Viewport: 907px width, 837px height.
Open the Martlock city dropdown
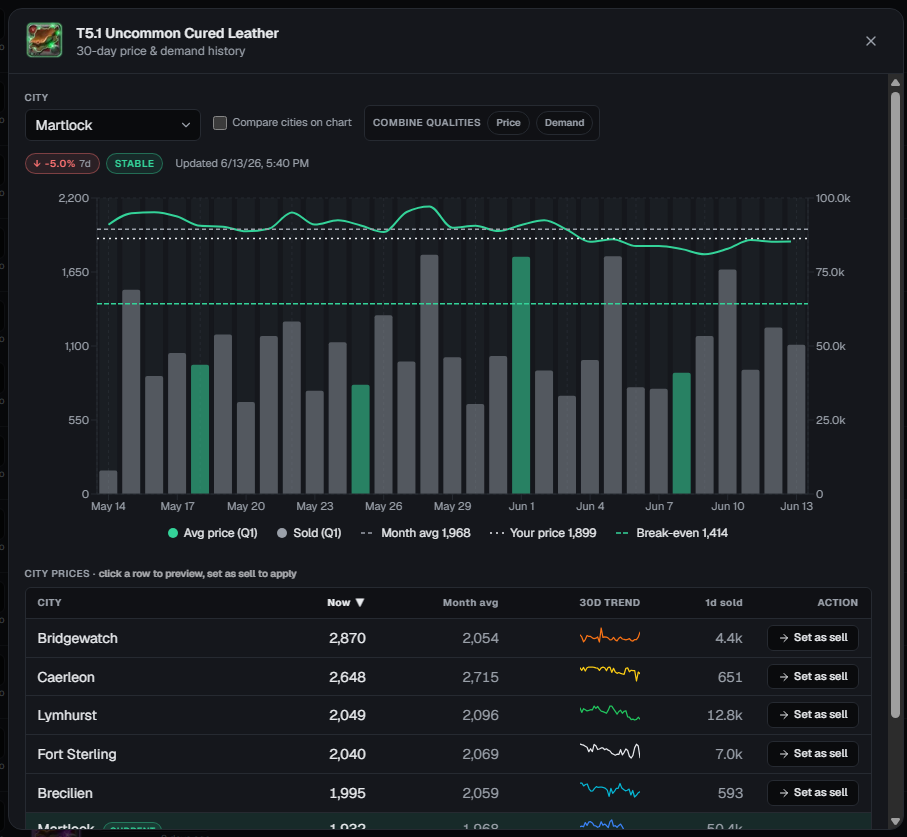113,125
